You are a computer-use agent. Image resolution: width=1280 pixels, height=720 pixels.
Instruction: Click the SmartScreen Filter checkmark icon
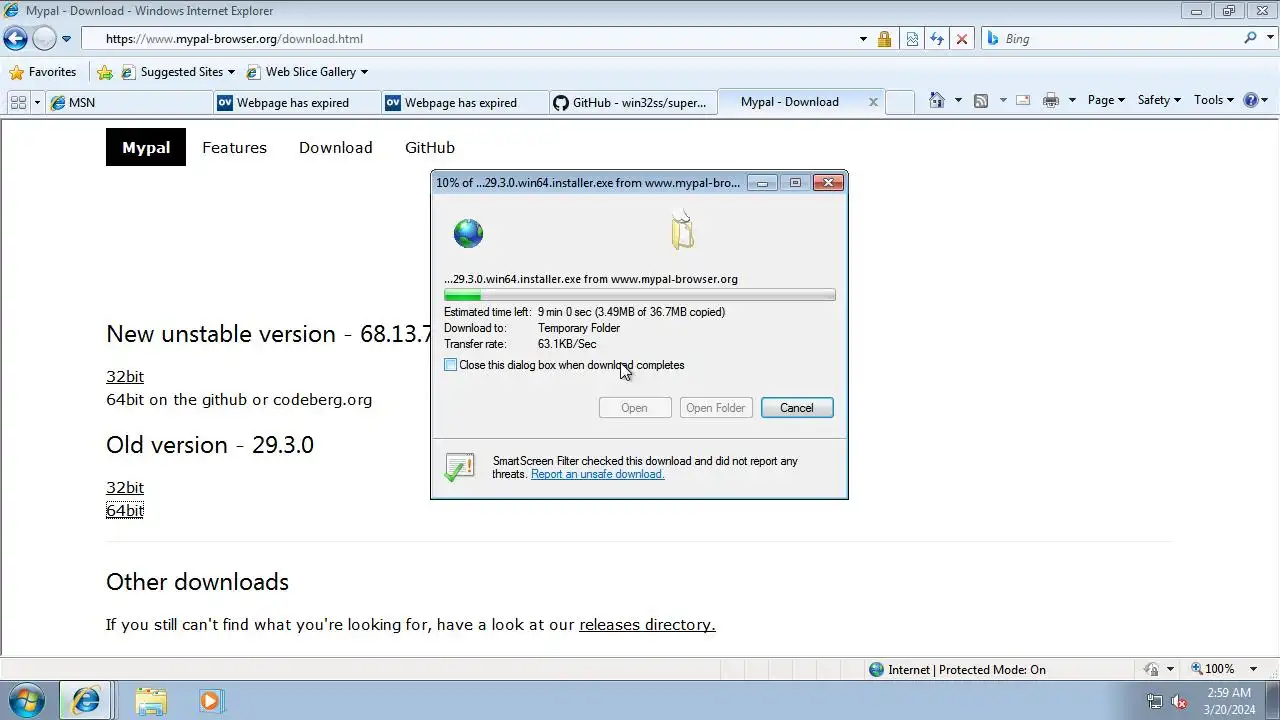click(460, 467)
